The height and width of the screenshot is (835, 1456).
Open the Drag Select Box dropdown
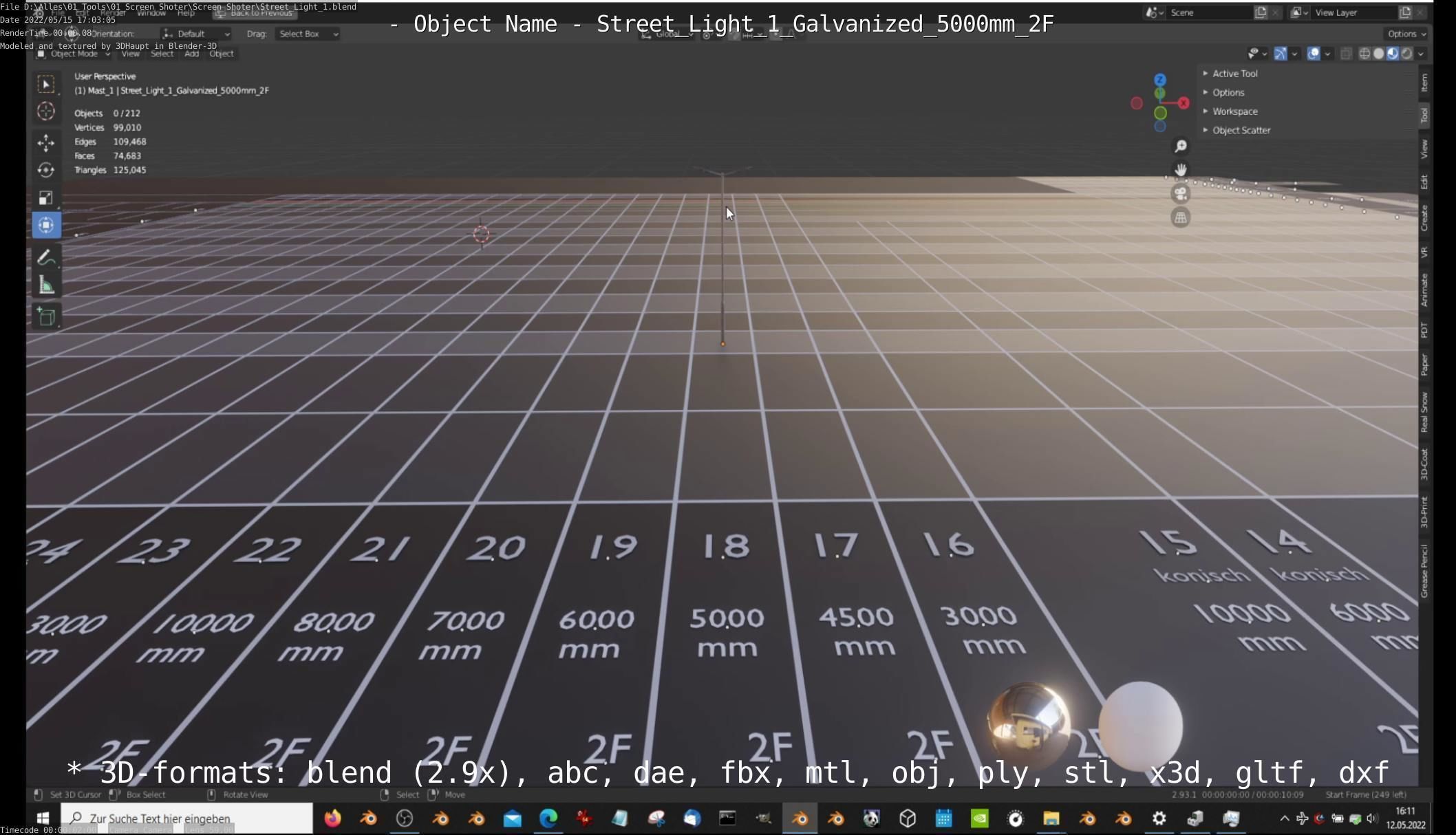pyautogui.click(x=307, y=34)
